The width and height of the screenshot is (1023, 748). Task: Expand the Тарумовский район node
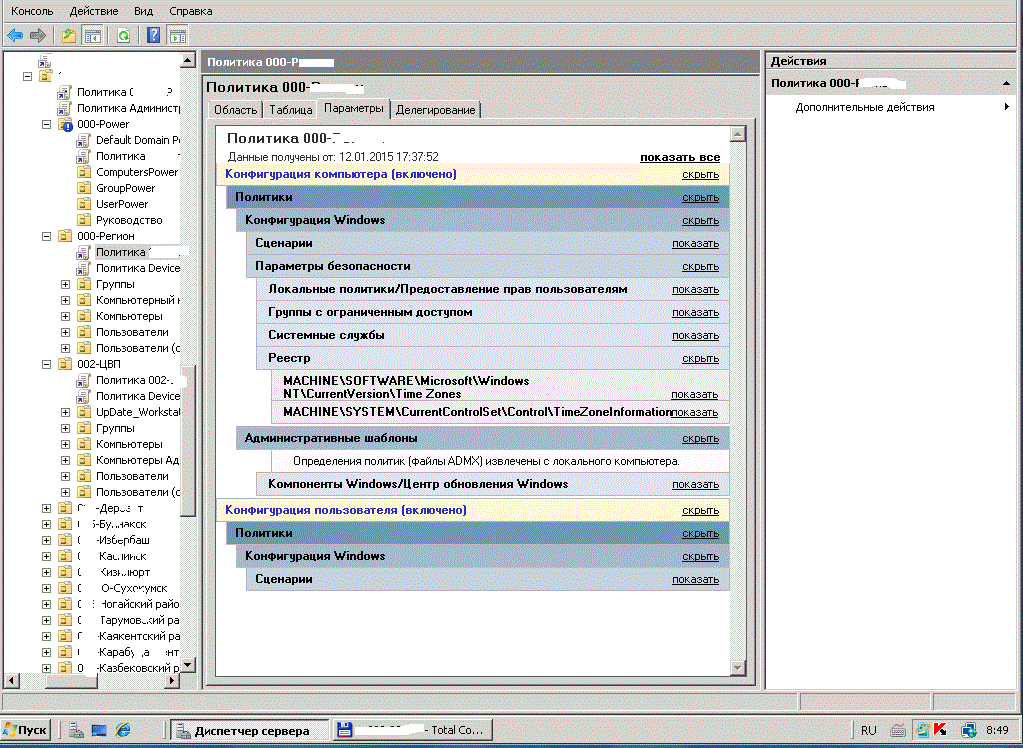click(46, 620)
